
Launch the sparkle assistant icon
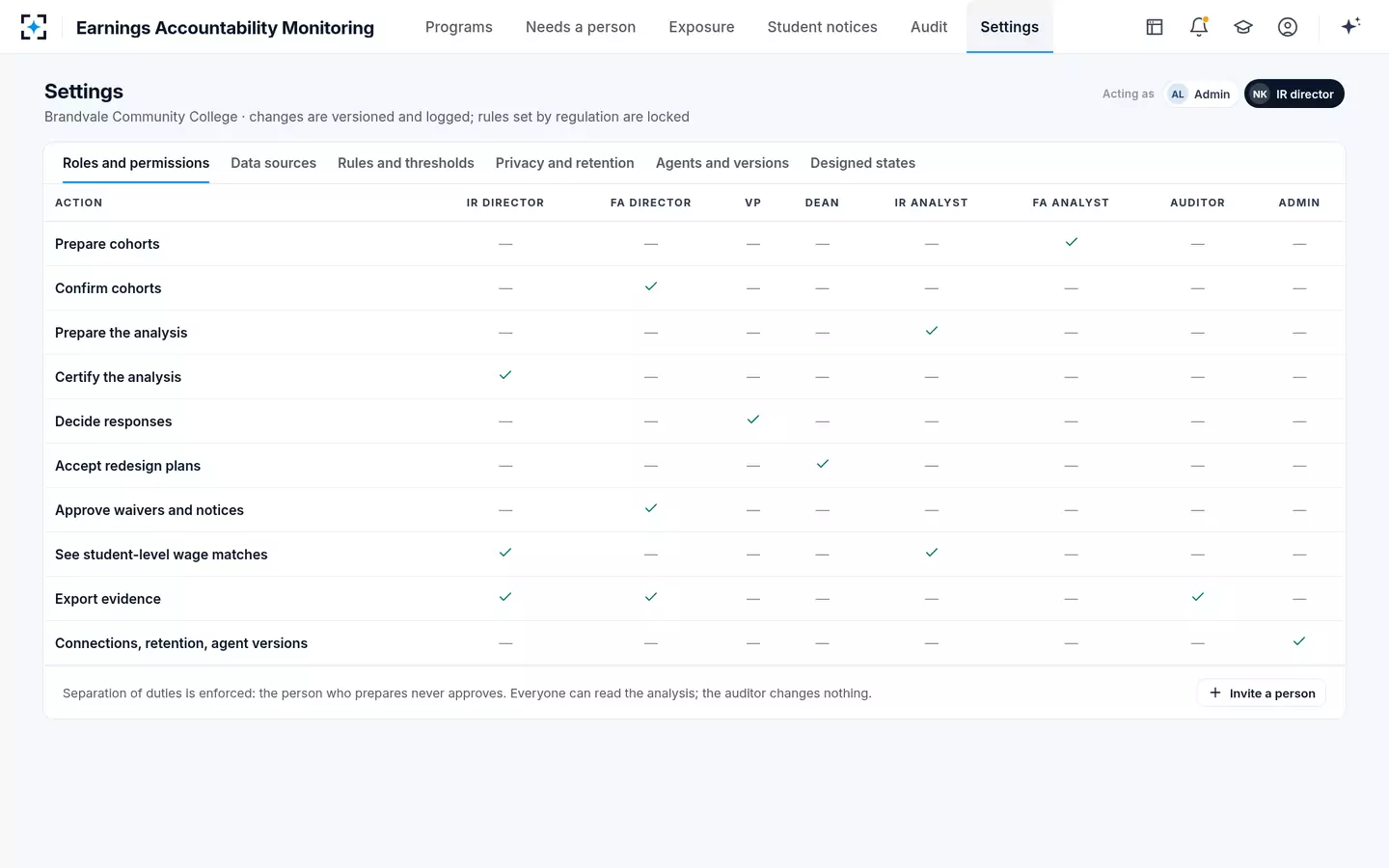tap(1350, 26)
